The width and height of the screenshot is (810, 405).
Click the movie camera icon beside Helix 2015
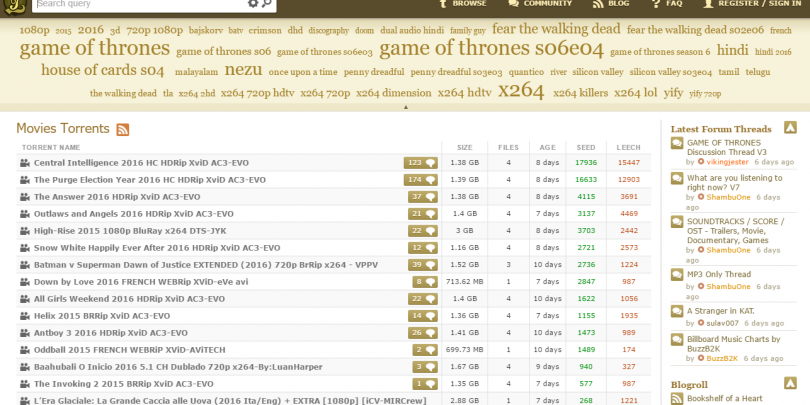point(25,315)
